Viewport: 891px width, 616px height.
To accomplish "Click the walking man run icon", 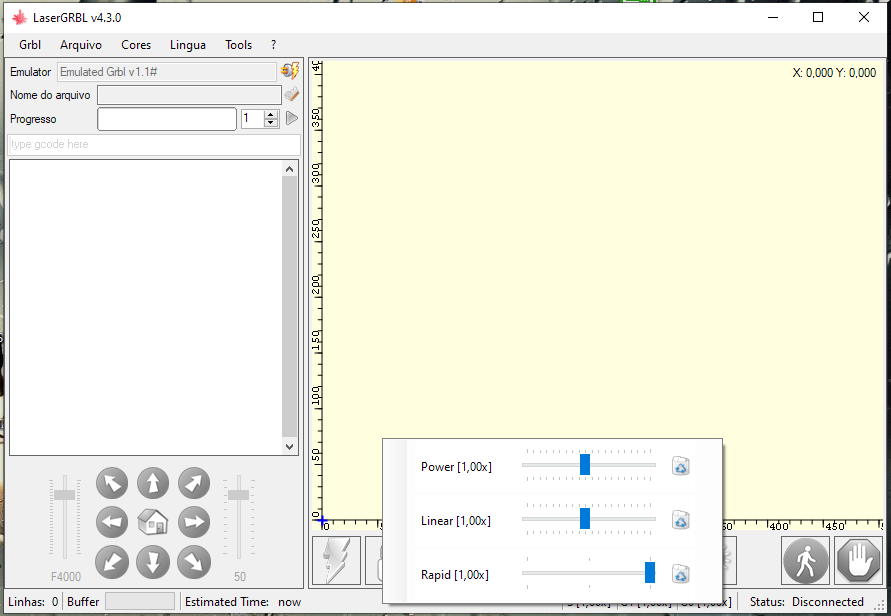I will (806, 560).
